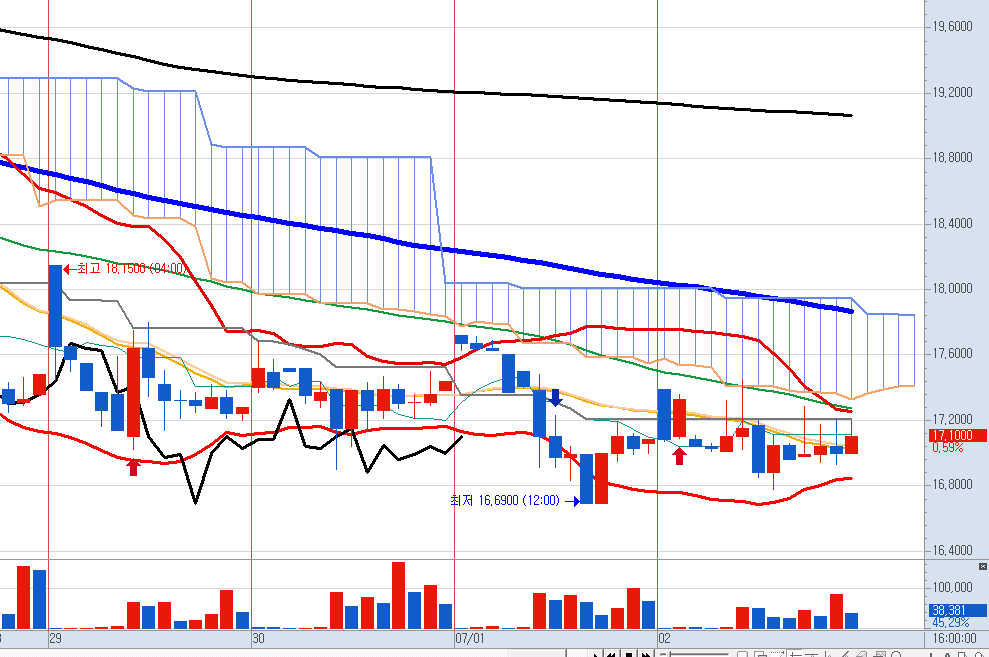Select the 최고 18,1500 (04:00) high annotation
The height and width of the screenshot is (657, 989).
point(126,269)
